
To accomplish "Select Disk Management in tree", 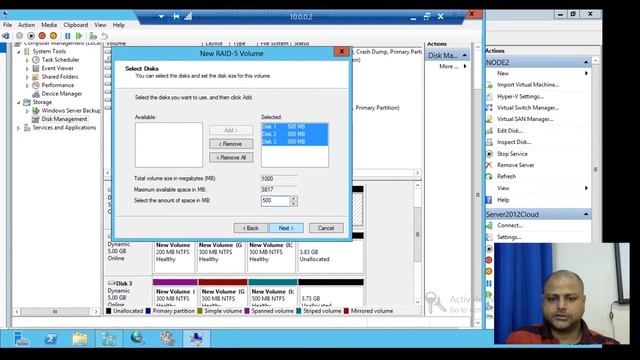I will (x=64, y=119).
